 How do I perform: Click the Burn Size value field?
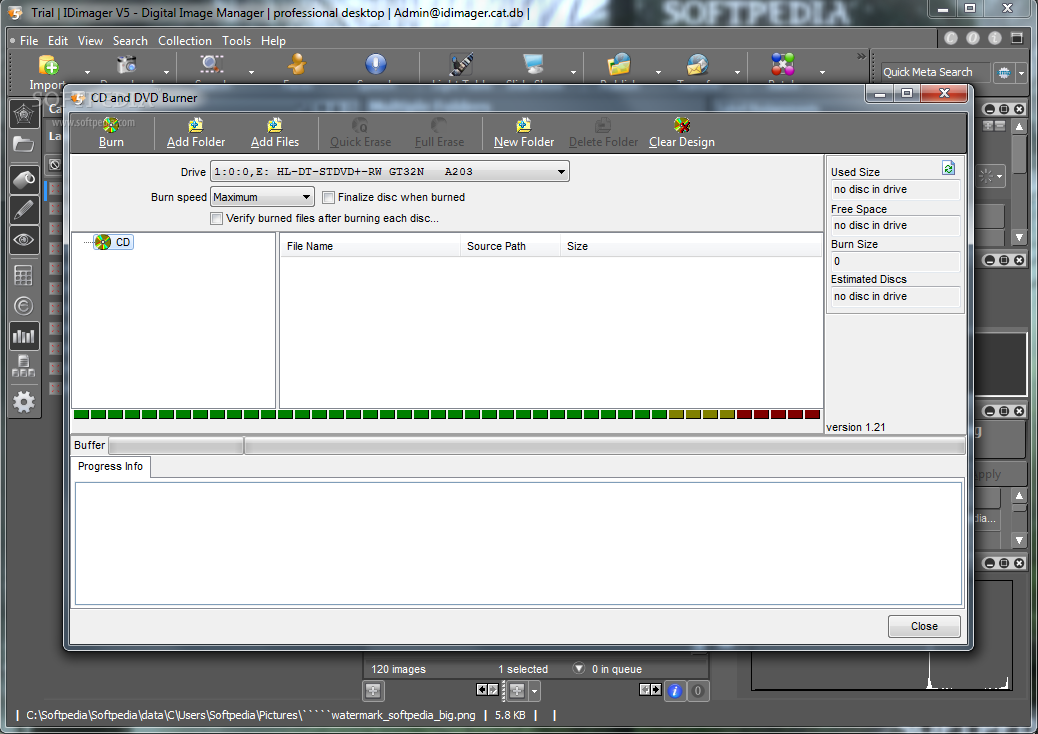(x=895, y=261)
